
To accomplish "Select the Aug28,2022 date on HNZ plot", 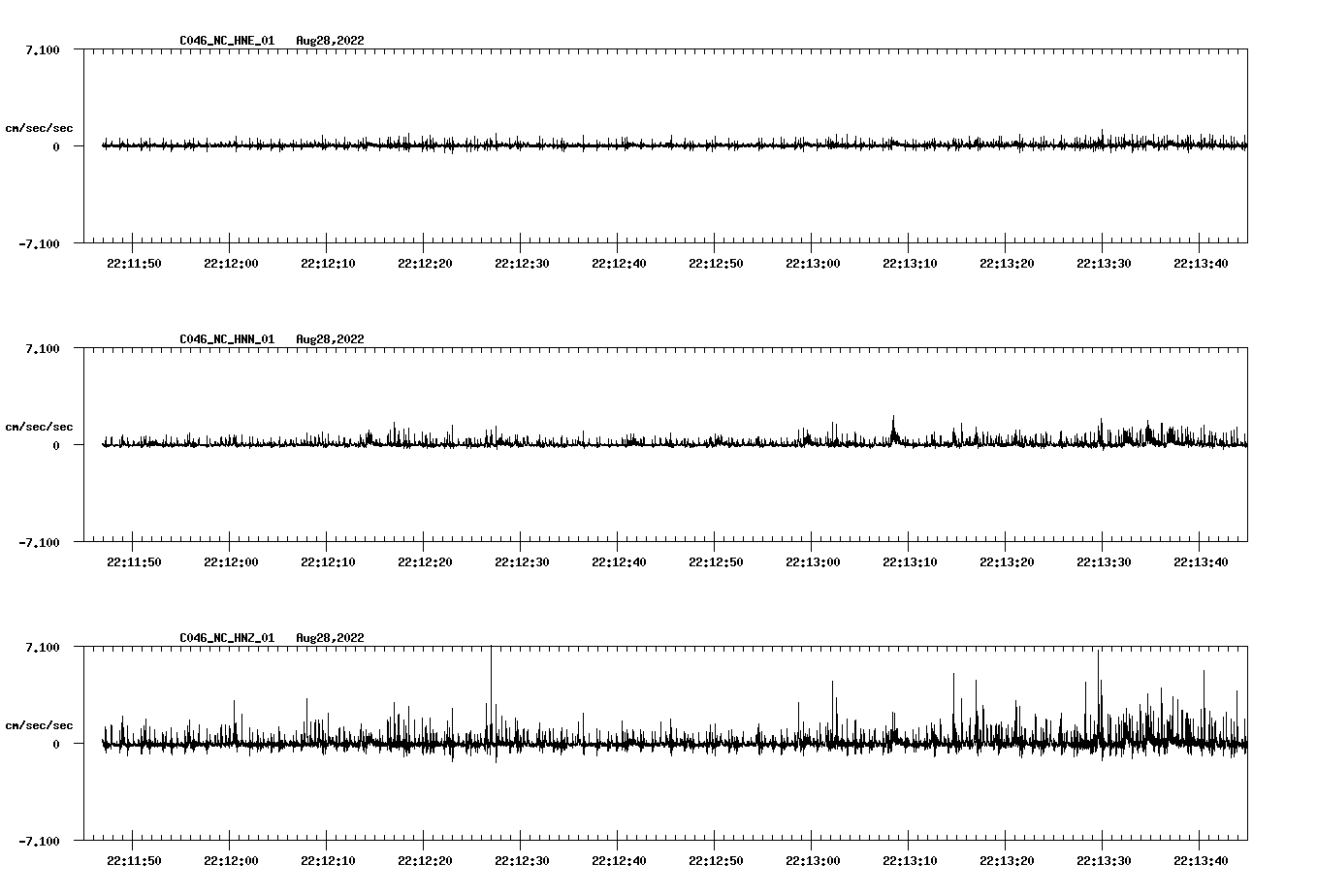I will point(330,638).
